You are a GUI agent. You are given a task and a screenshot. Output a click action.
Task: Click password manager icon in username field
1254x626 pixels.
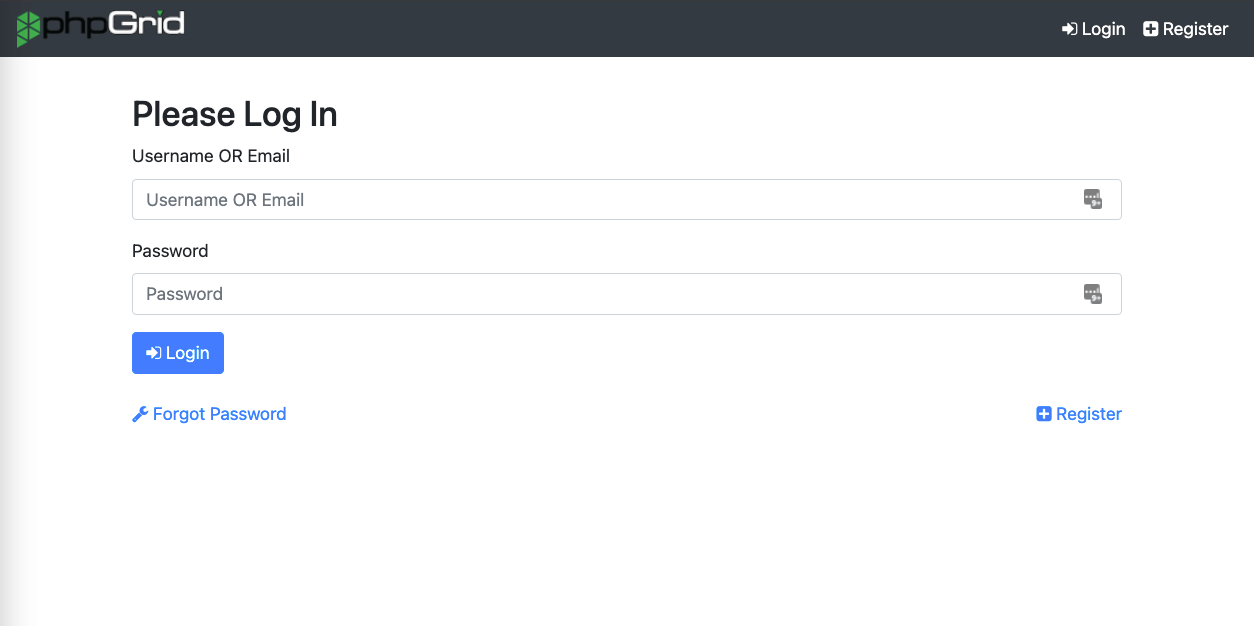pyautogui.click(x=1092, y=199)
